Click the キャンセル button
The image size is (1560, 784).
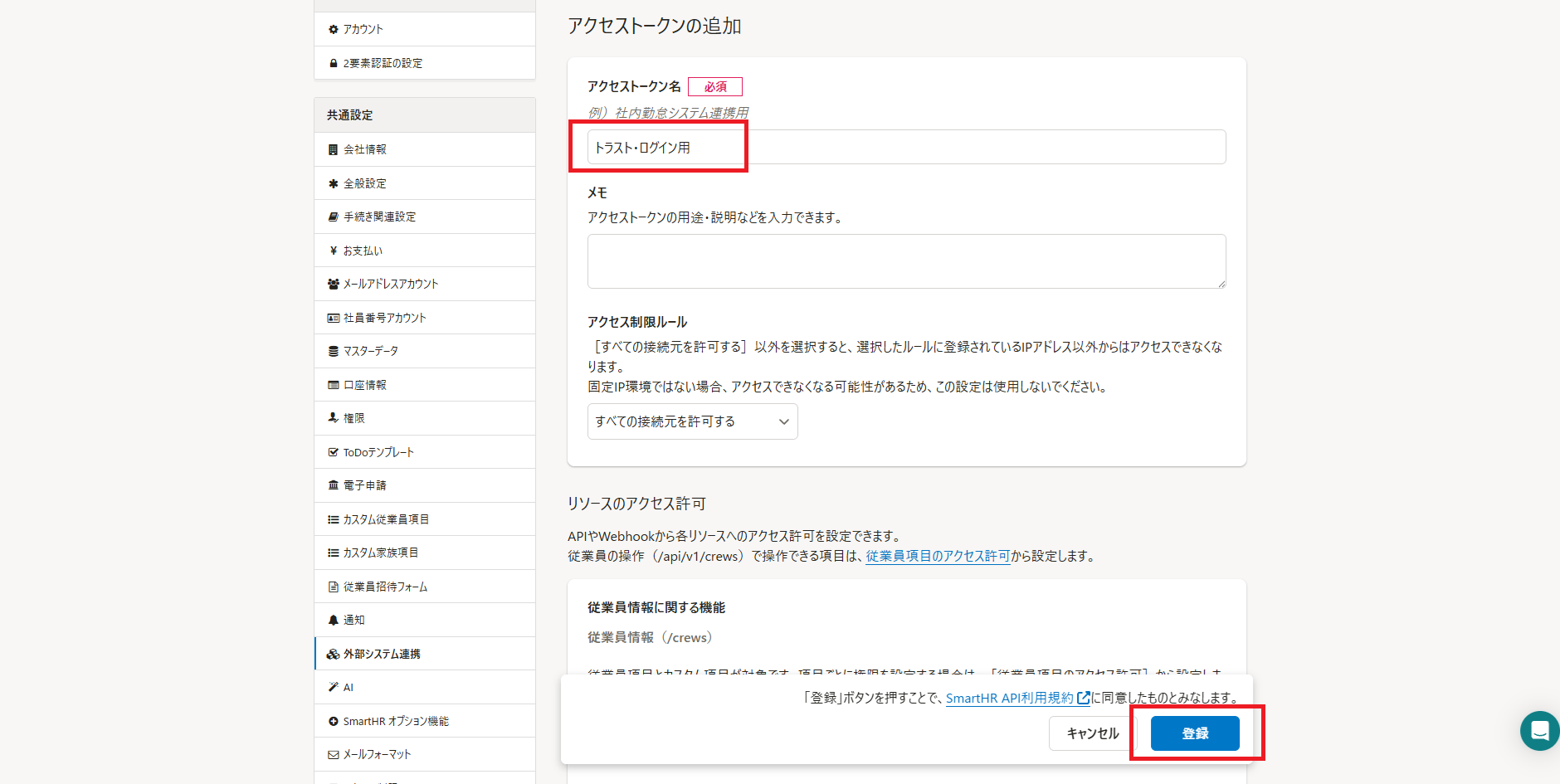tap(1093, 733)
